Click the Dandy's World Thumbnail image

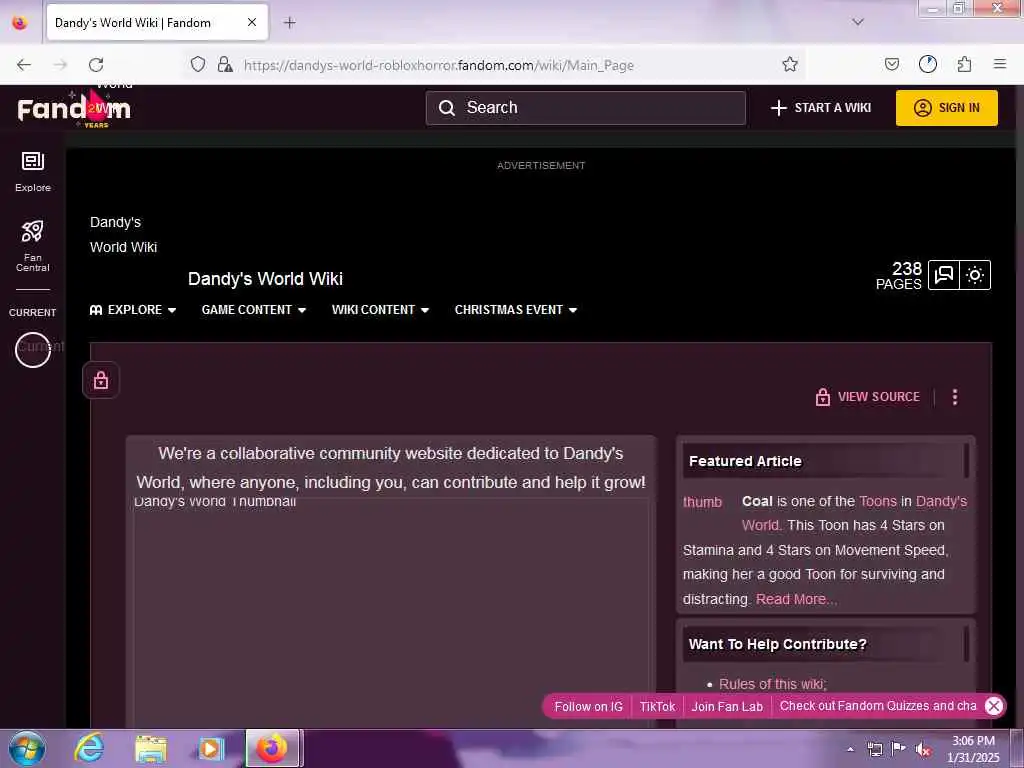391,614
